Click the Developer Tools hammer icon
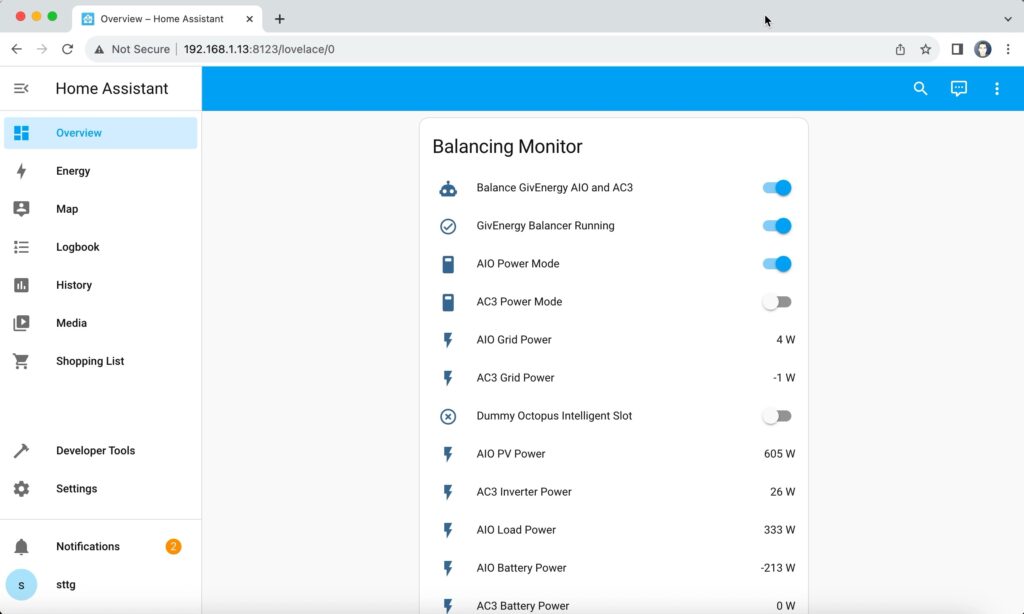This screenshot has width=1024, height=614. coord(21,451)
